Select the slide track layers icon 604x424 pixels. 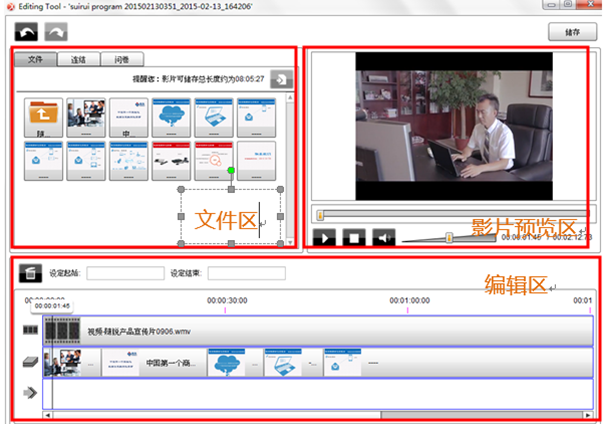click(31, 361)
